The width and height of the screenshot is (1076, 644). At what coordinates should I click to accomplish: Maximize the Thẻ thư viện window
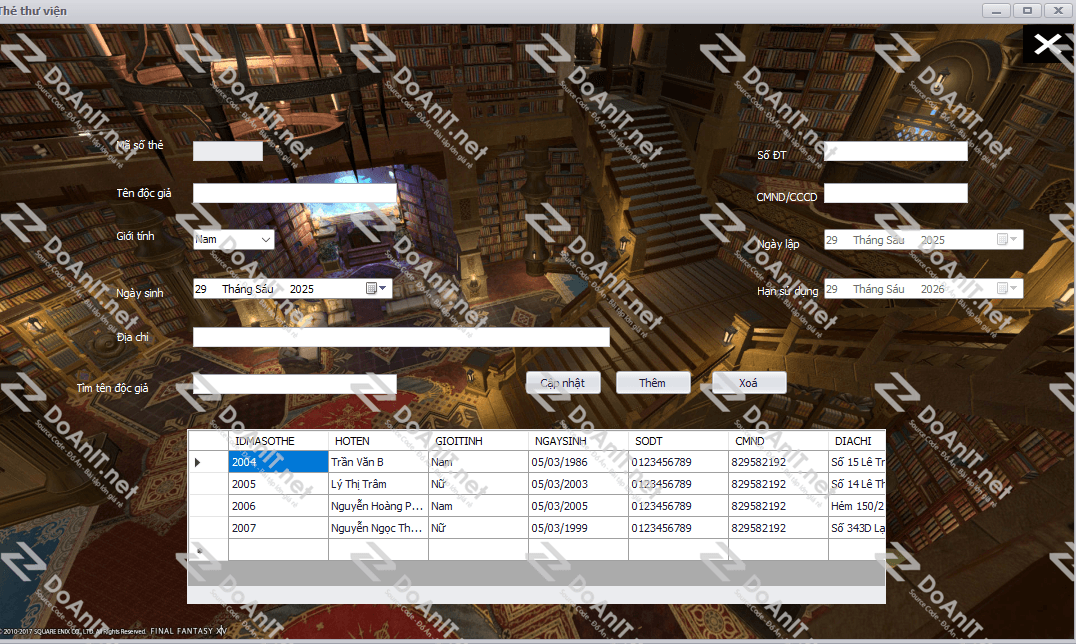tap(1027, 10)
